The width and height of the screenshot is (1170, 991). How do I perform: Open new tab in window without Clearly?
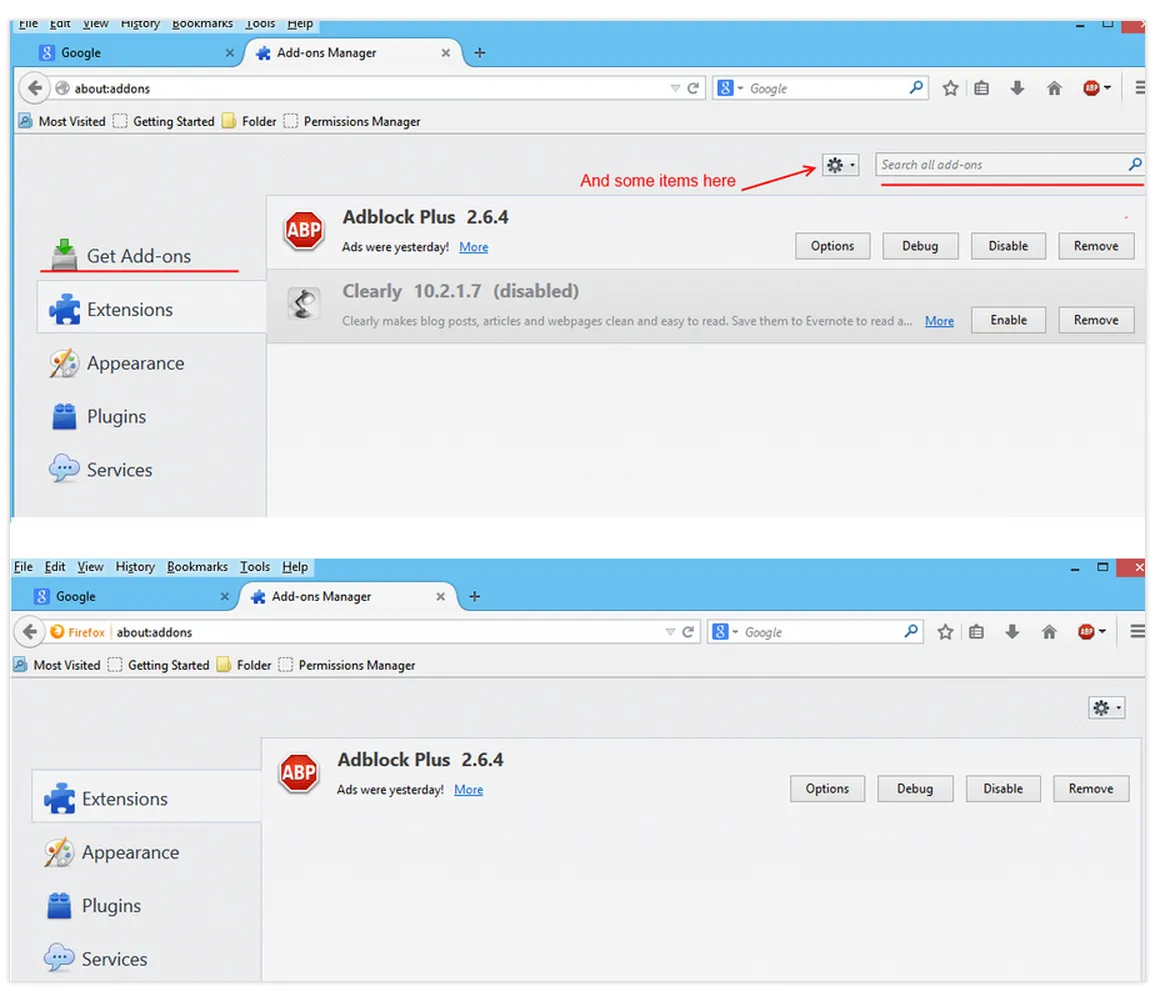(475, 596)
